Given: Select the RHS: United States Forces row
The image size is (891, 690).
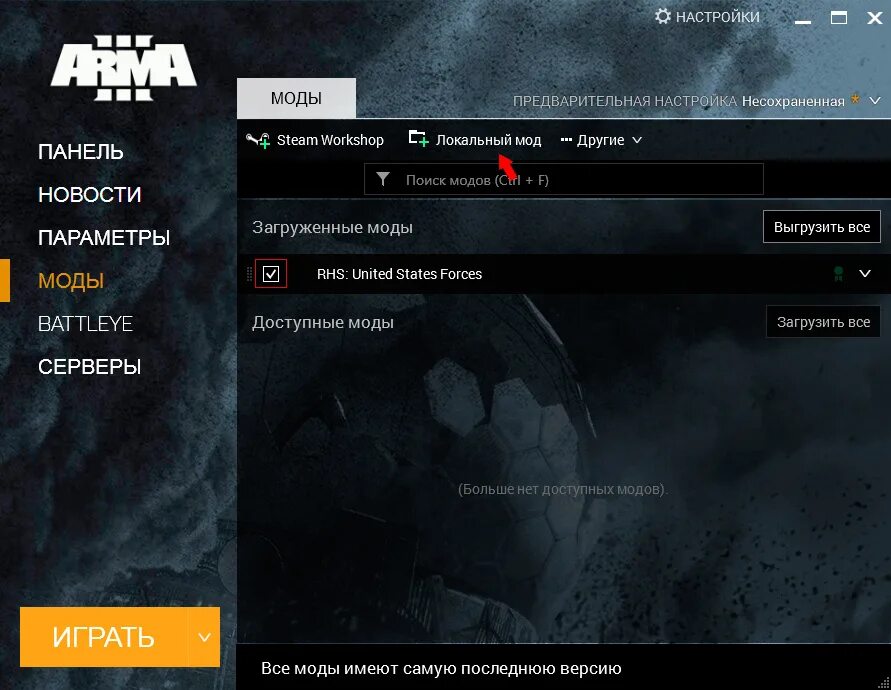Looking at the screenshot, I should [564, 274].
